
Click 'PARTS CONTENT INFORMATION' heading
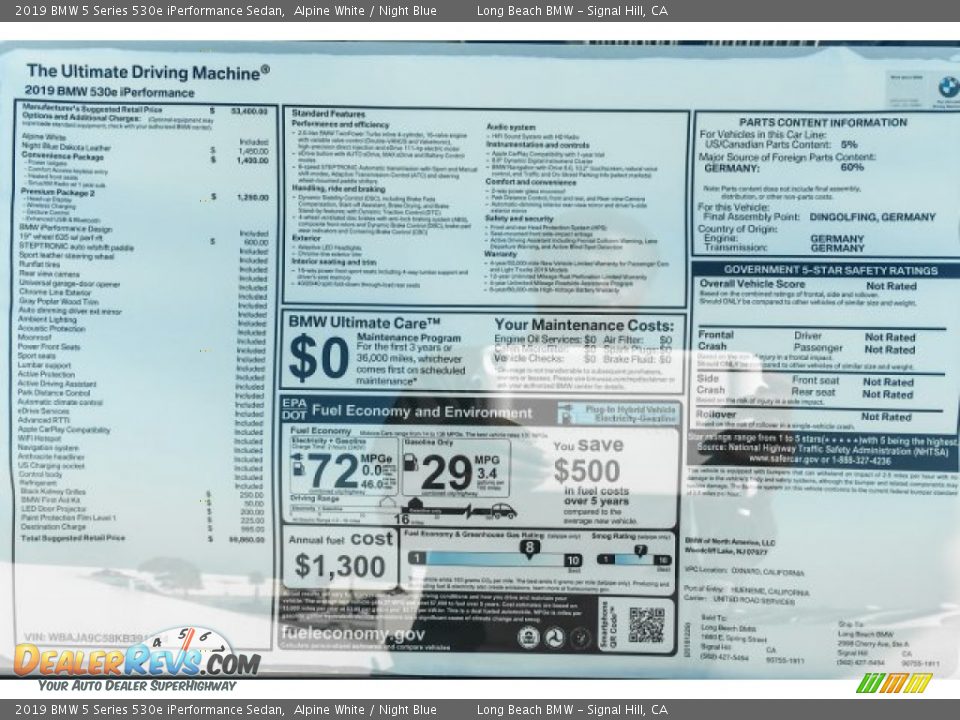pos(823,122)
